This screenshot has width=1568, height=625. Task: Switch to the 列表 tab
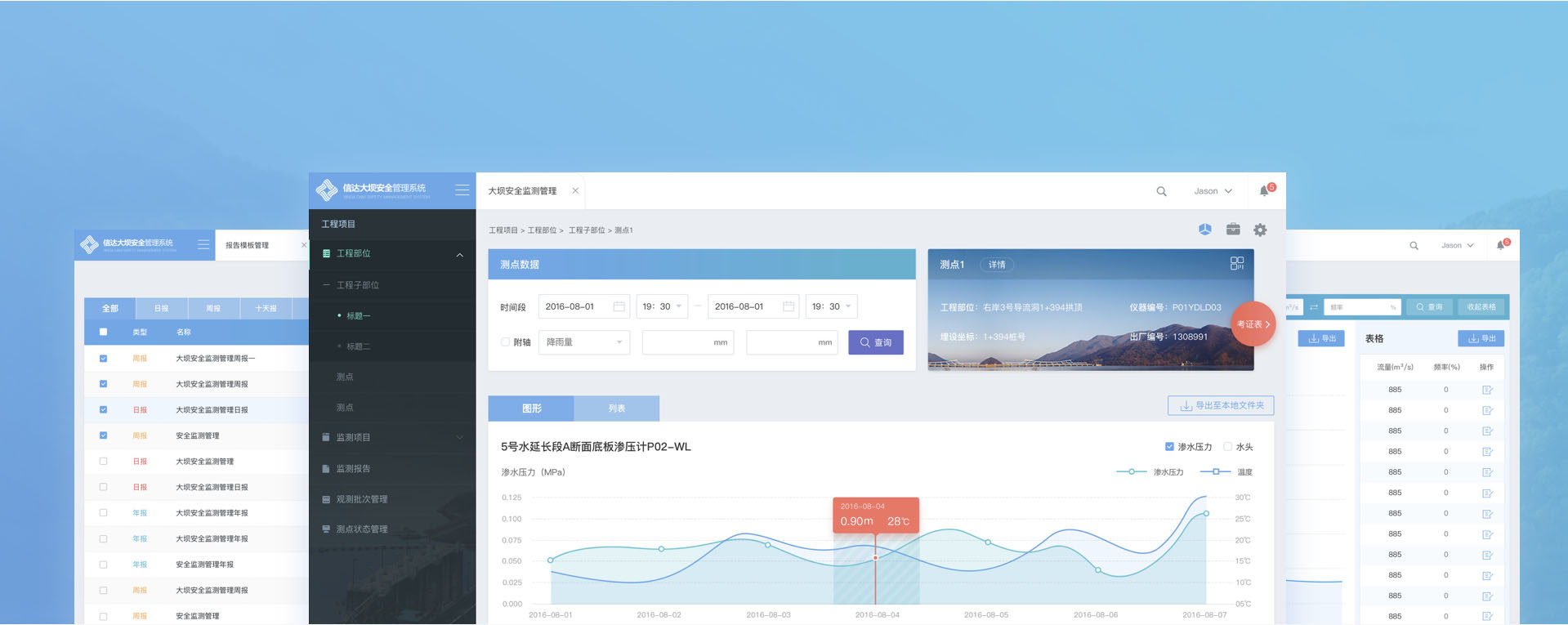pos(616,408)
